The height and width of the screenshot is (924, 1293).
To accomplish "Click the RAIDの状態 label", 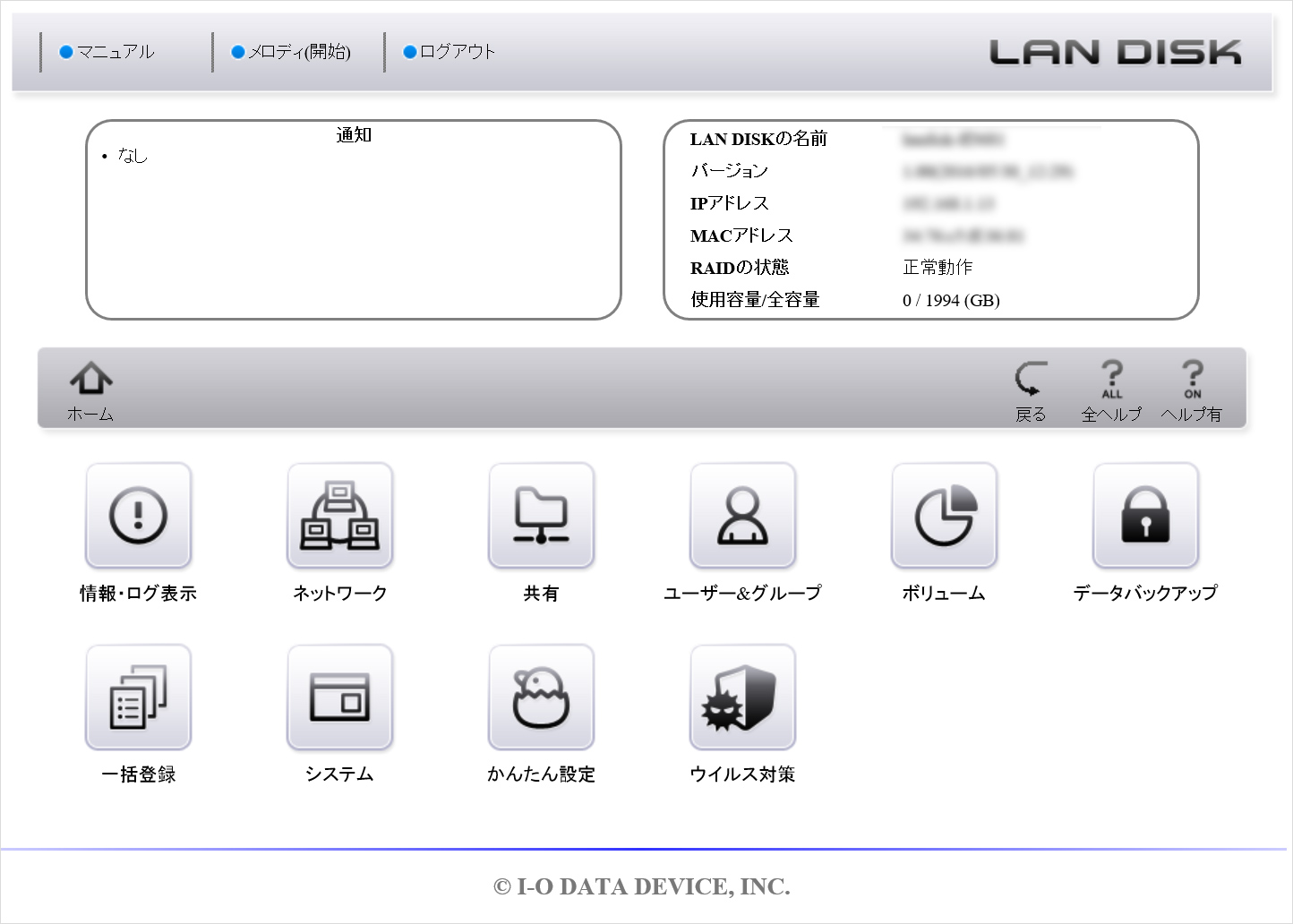I will coord(740,268).
